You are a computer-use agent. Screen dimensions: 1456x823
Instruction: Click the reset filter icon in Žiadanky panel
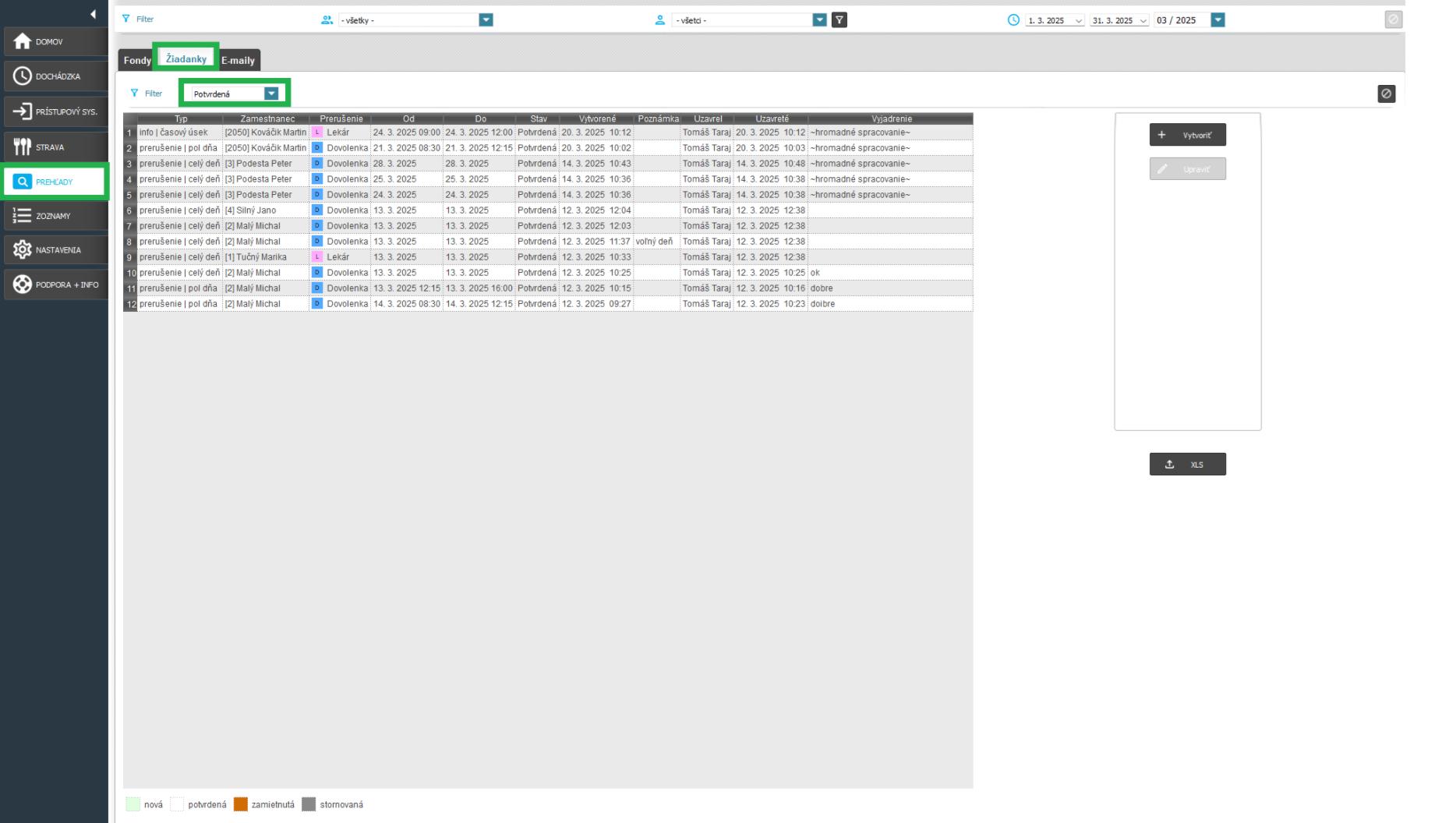click(1386, 94)
